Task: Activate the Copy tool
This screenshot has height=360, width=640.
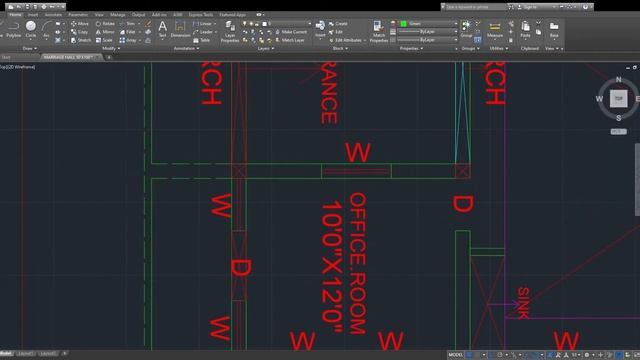Action: [x=79, y=32]
